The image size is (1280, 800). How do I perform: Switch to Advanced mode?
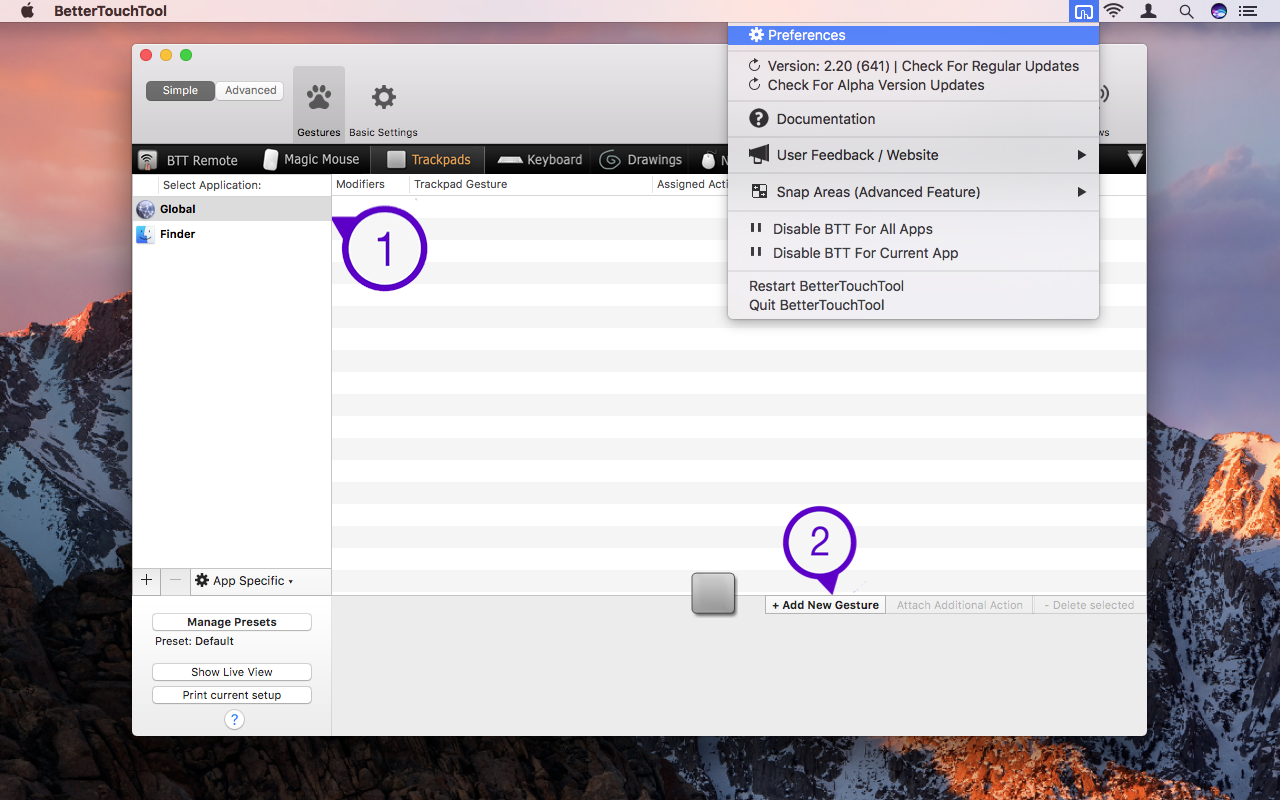coord(250,90)
